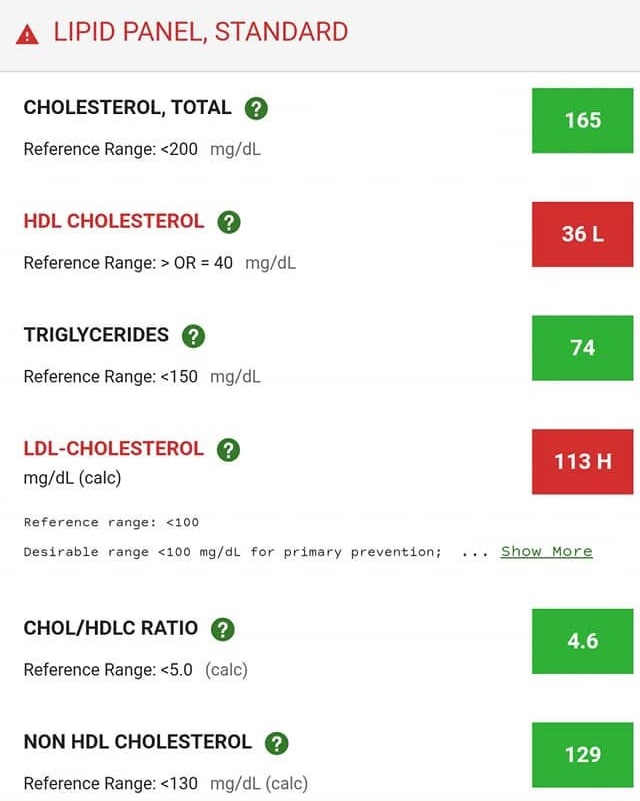Click the Triglycerides question mark icon
Screen dimensions: 640x801
click(194, 335)
